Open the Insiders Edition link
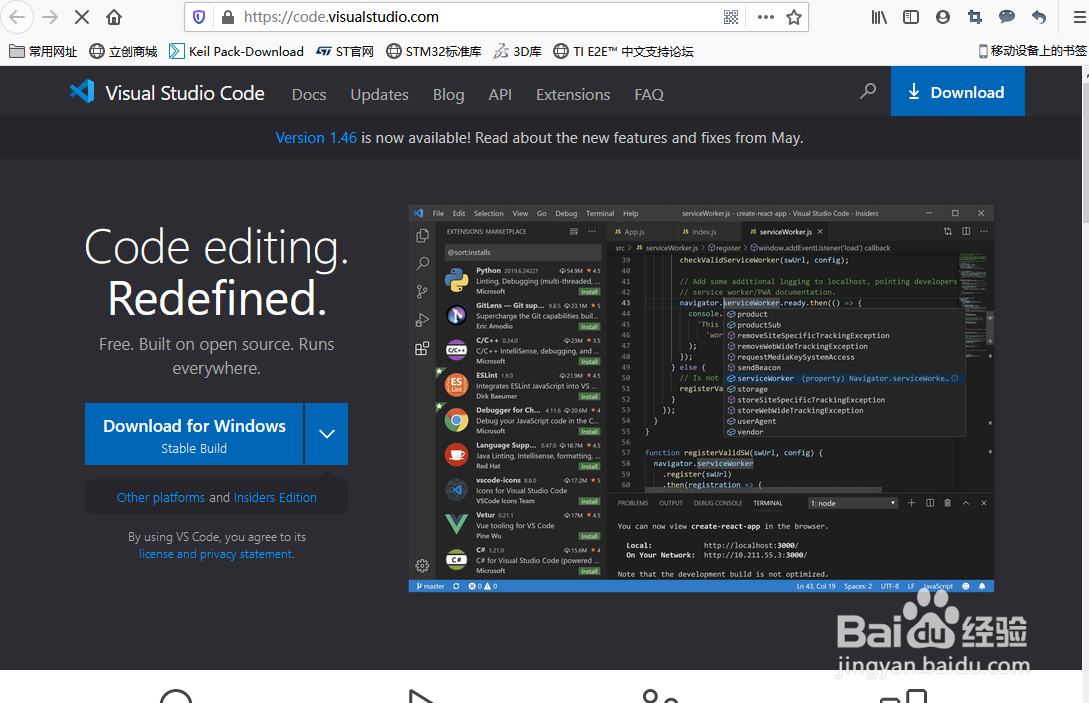Viewport: 1089px width, 703px height. tap(275, 497)
